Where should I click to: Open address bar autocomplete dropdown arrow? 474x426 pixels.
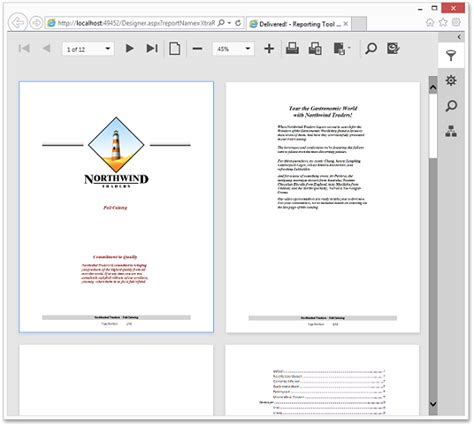(229, 23)
